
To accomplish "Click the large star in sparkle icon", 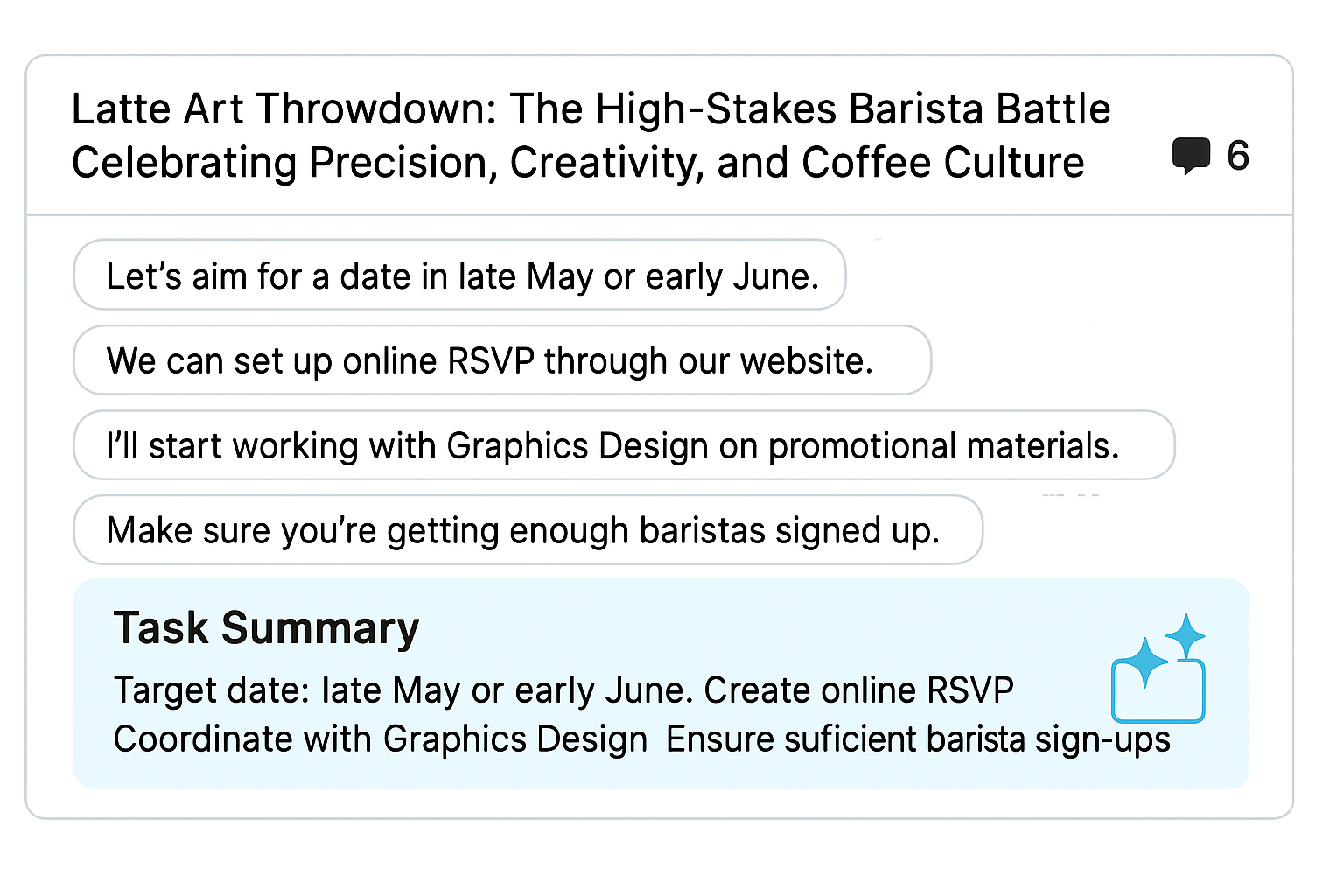I will click(x=1142, y=662).
